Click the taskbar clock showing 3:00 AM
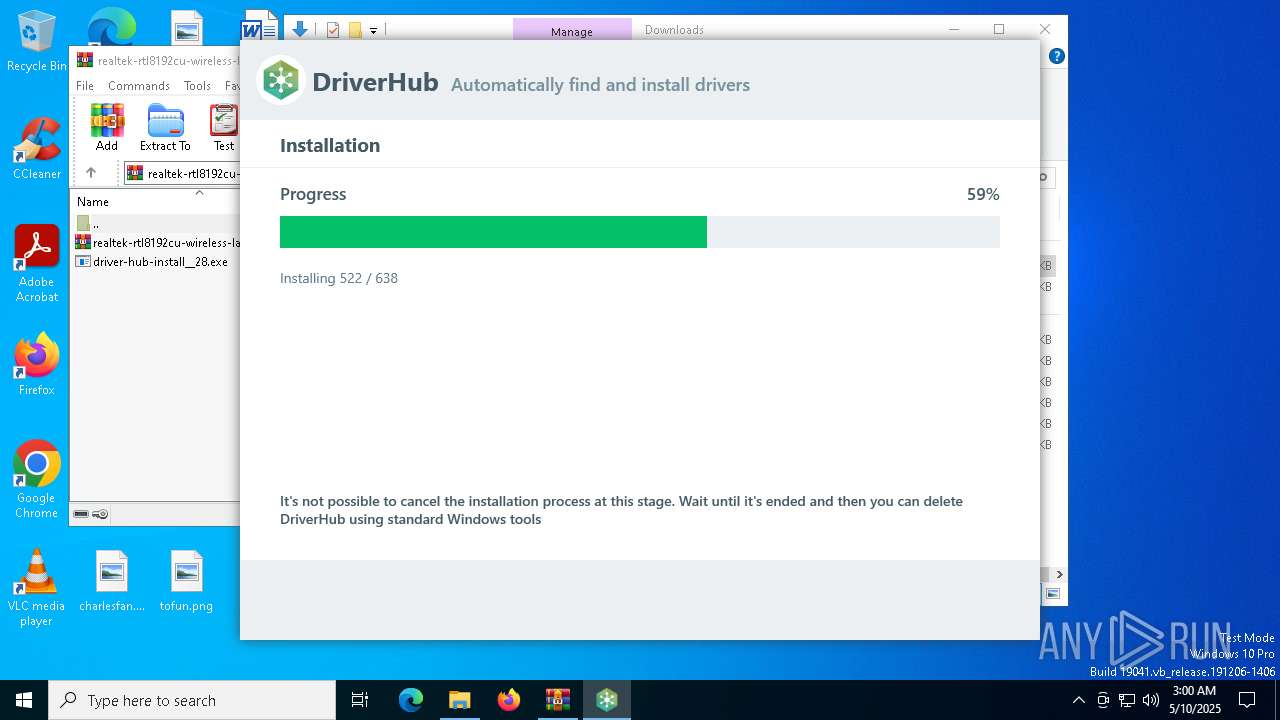Viewport: 1280px width, 720px height. pos(1195,700)
